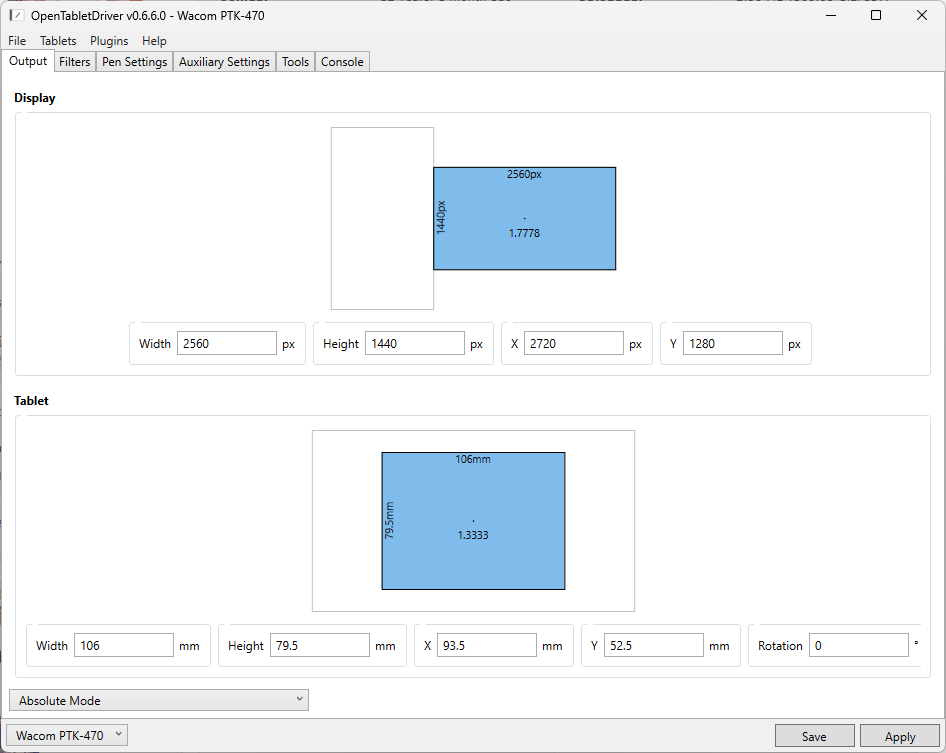The height and width of the screenshot is (753, 946).
Task: Open the Auxiliary Settings tab
Action: (x=224, y=62)
